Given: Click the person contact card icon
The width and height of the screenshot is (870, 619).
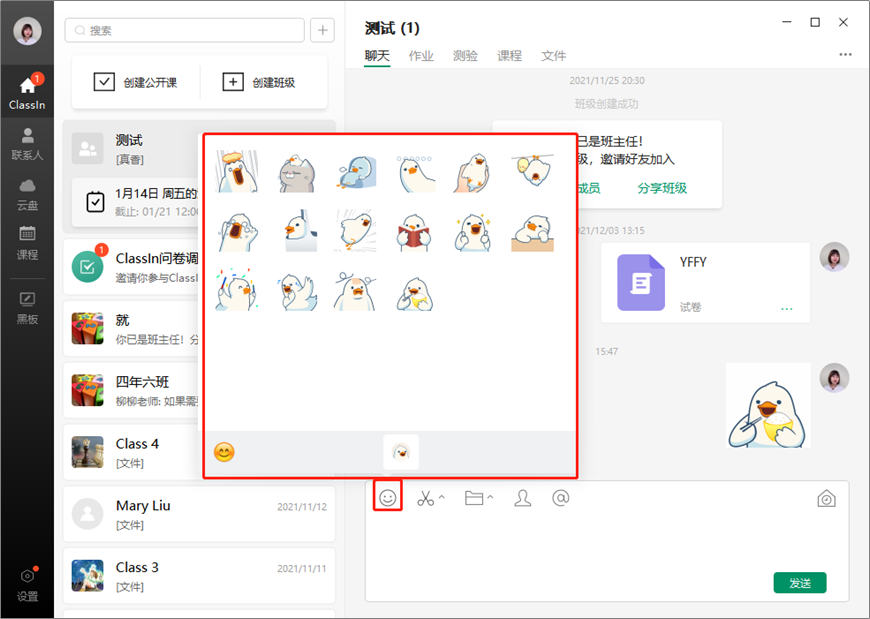Looking at the screenshot, I should pos(522,498).
